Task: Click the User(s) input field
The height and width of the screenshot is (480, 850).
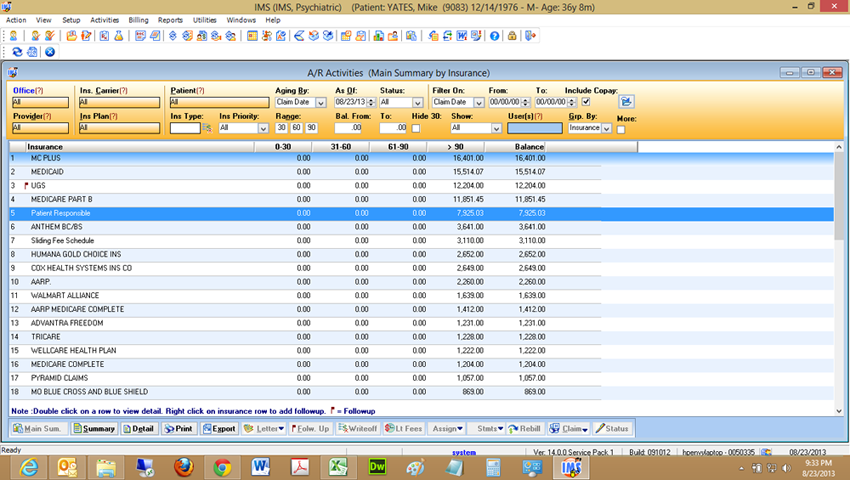Action: click(x=535, y=128)
